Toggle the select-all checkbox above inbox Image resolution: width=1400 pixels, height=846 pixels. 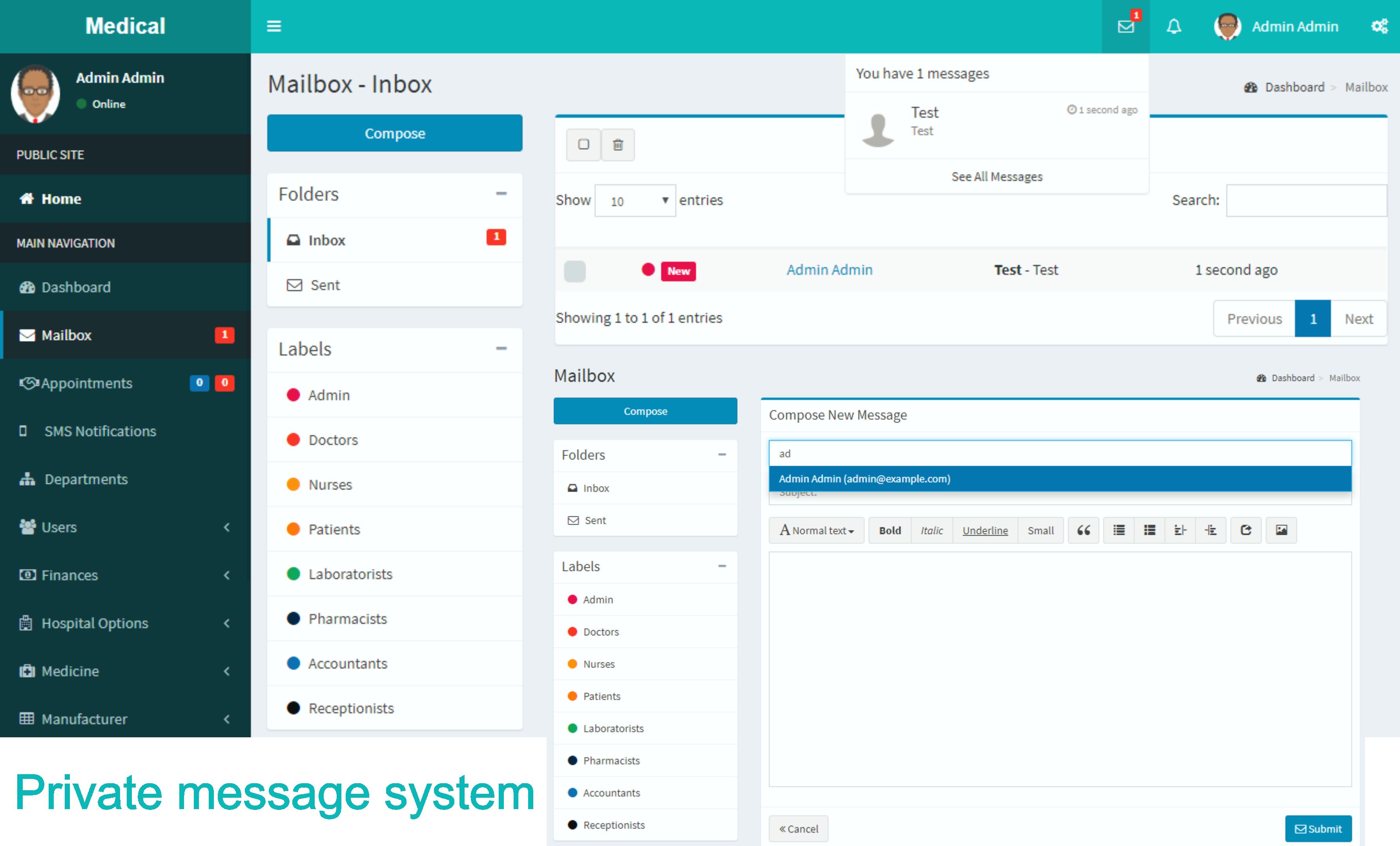(x=583, y=144)
